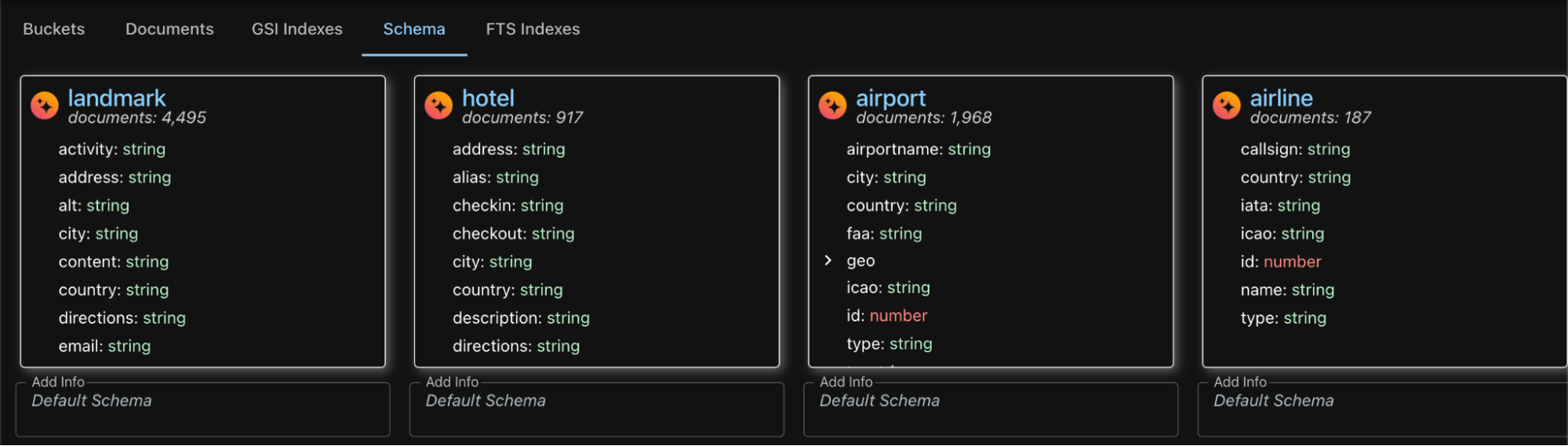Expand the geo field in airport schema
1568x446 pixels.
tap(828, 260)
